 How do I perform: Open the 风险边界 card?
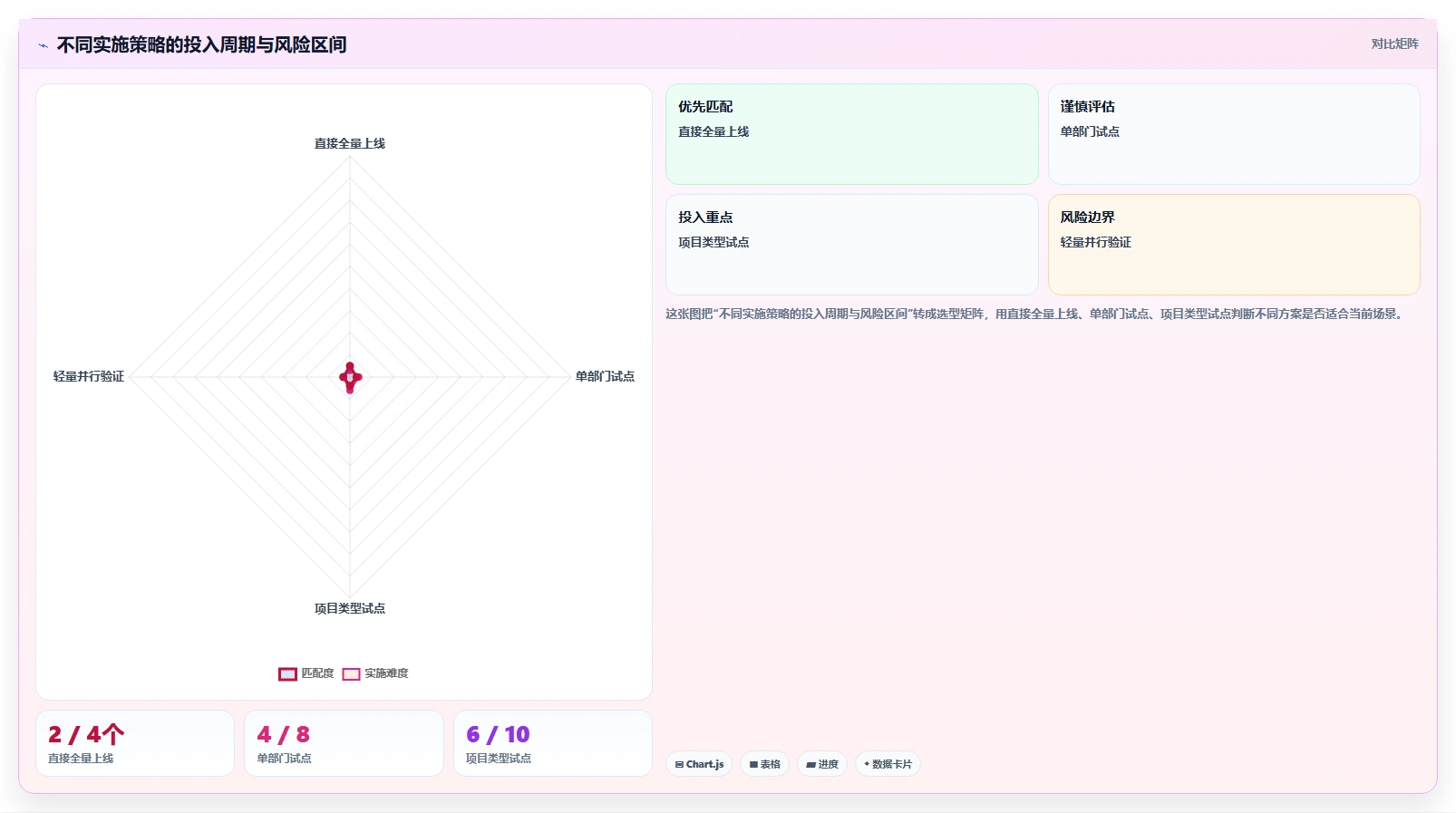[1234, 245]
